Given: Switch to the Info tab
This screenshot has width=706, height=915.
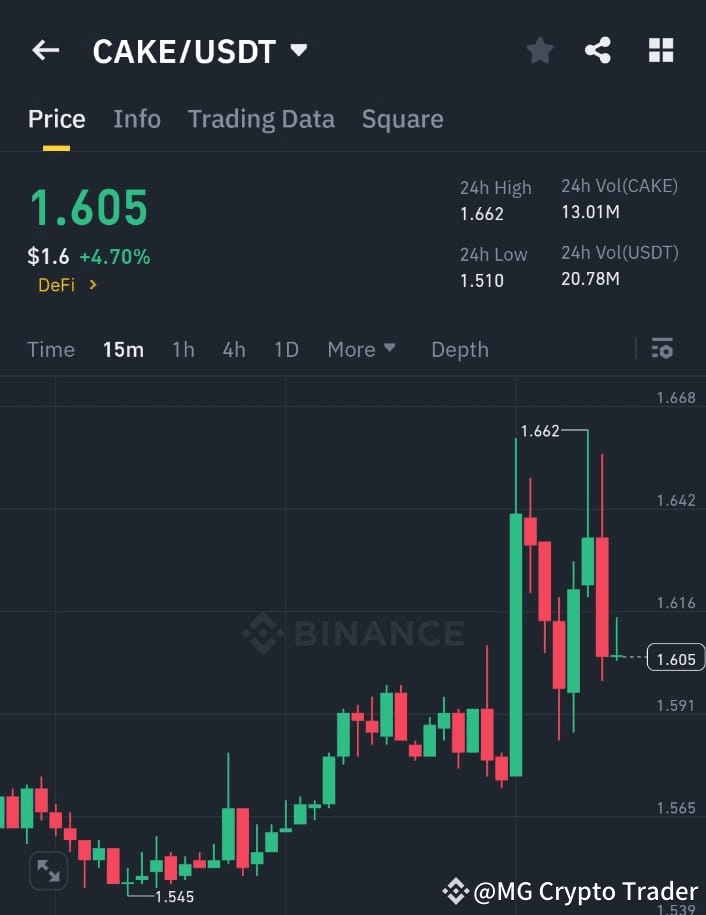Looking at the screenshot, I should click(x=136, y=119).
